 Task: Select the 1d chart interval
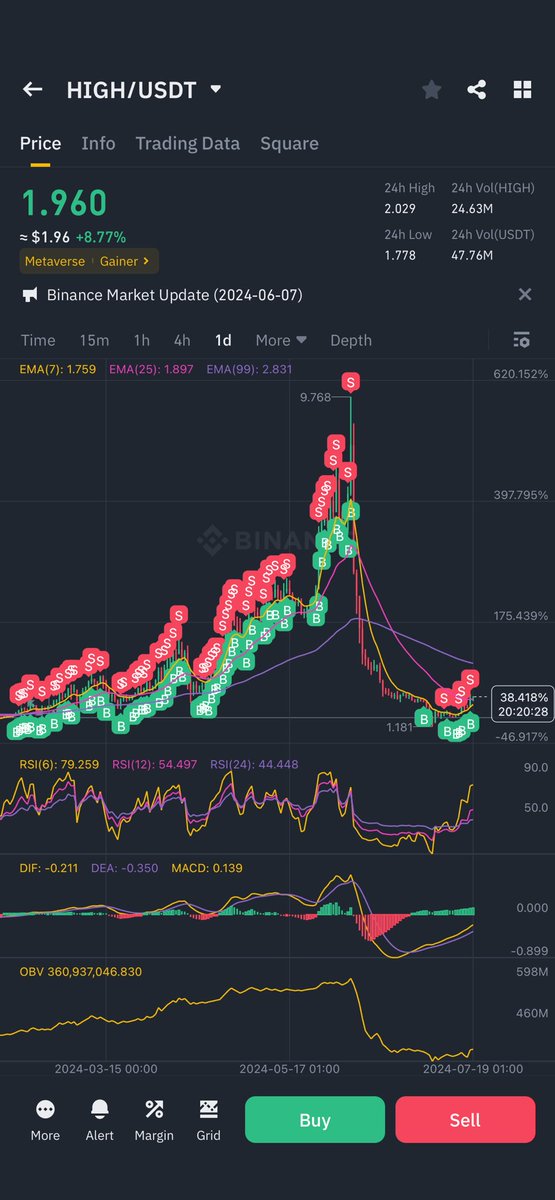223,340
